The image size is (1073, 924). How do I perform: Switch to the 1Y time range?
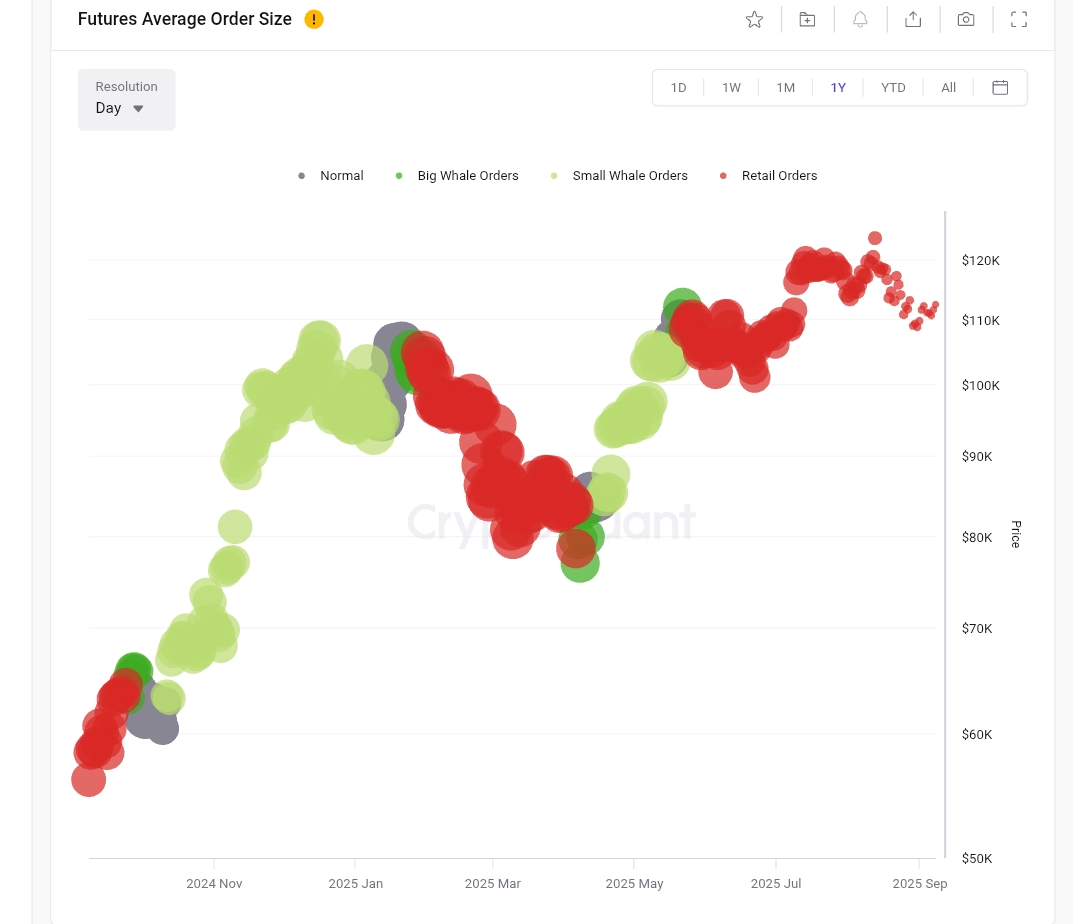point(838,87)
